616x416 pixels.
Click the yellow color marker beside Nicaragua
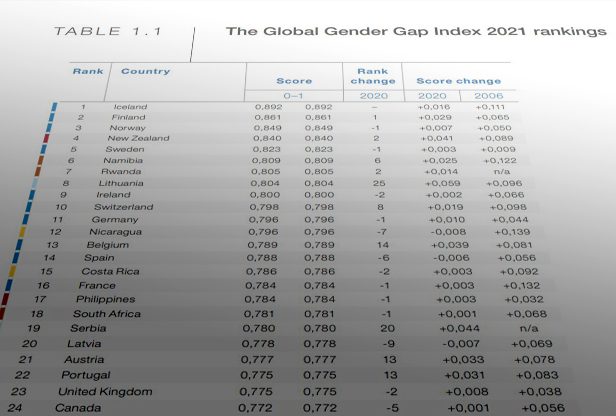(x=23, y=232)
